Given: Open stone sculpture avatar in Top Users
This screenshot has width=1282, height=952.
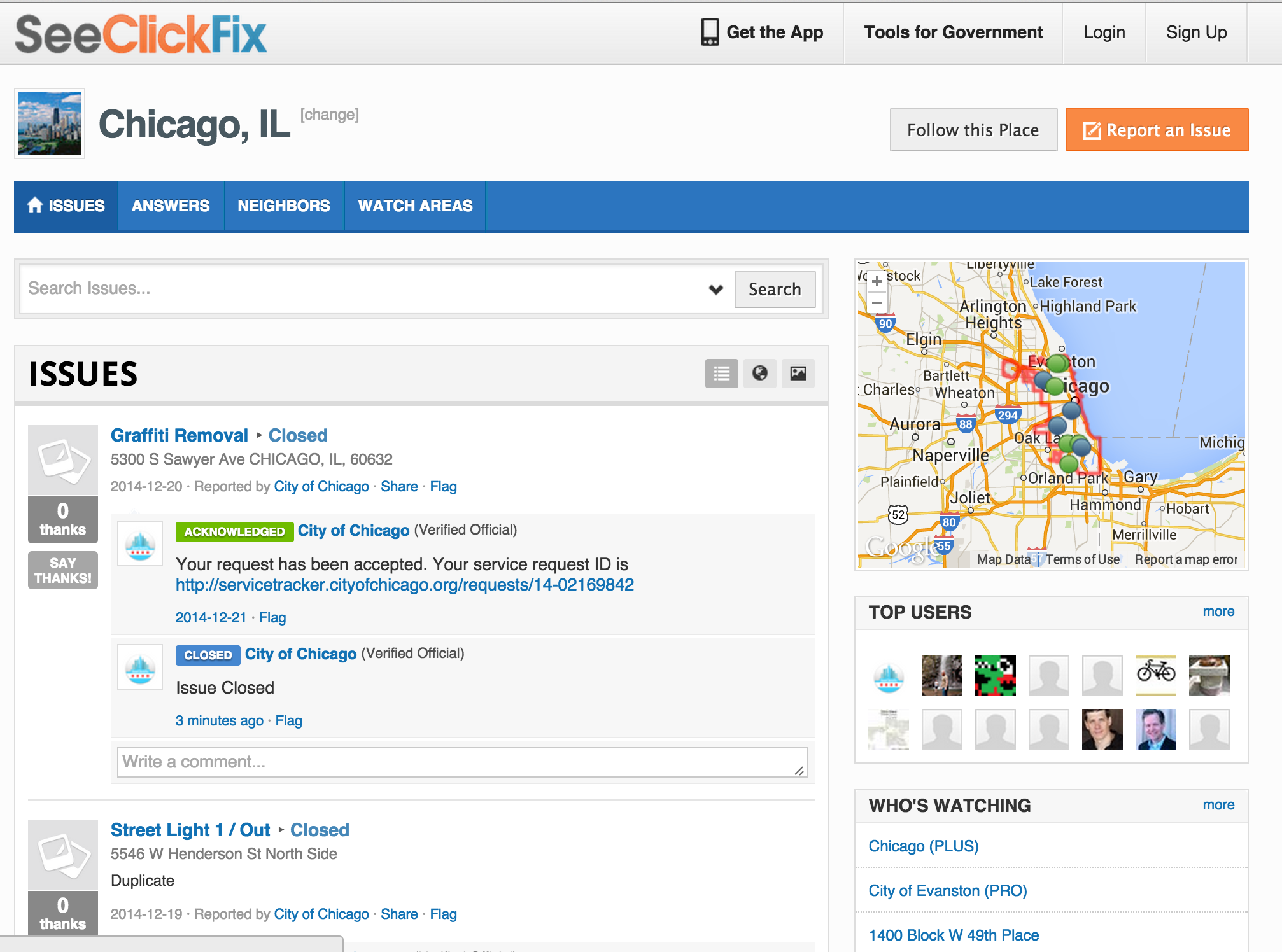Looking at the screenshot, I should pyautogui.click(x=1209, y=676).
